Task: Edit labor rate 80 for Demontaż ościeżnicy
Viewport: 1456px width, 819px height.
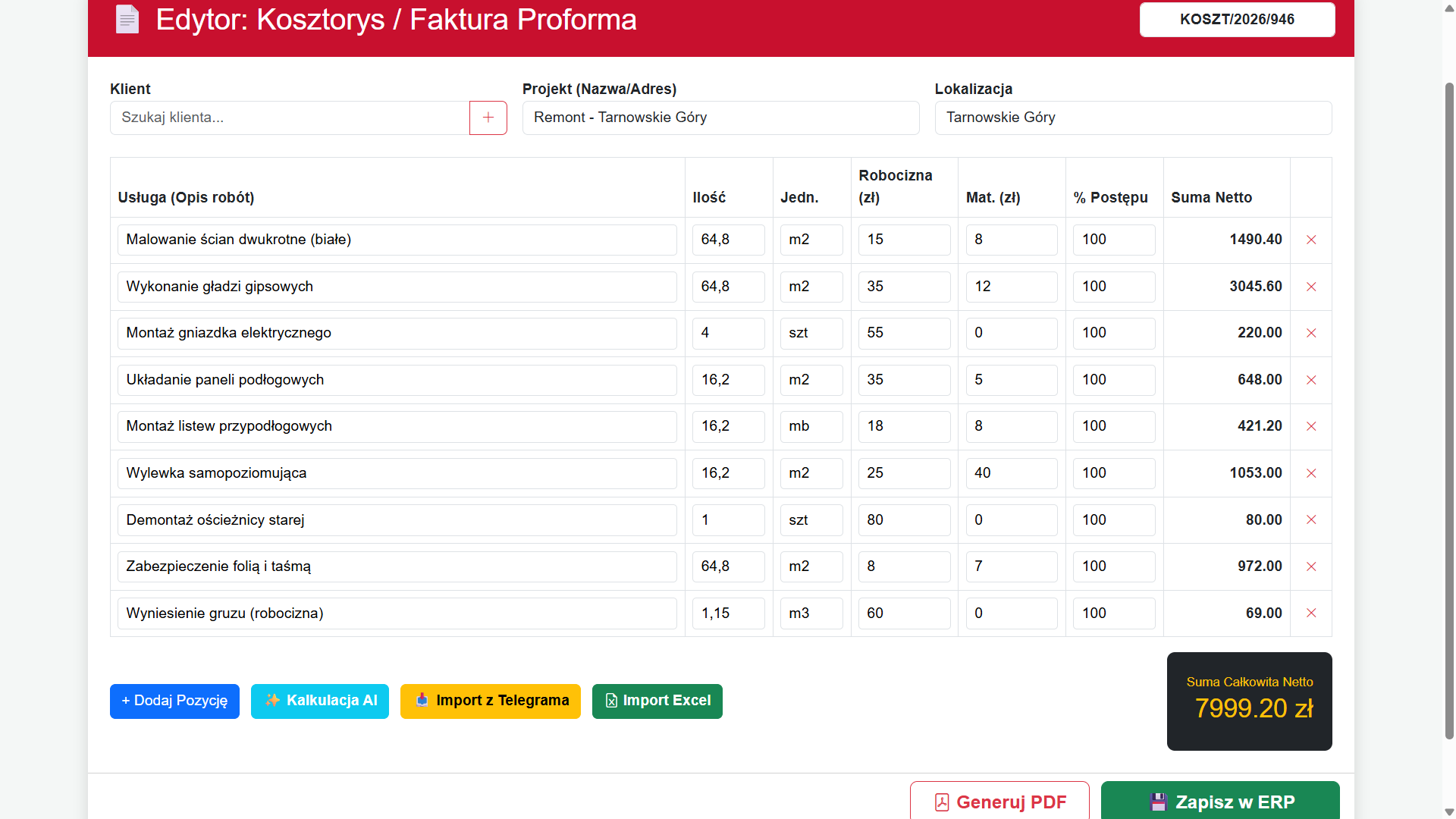Action: point(905,519)
